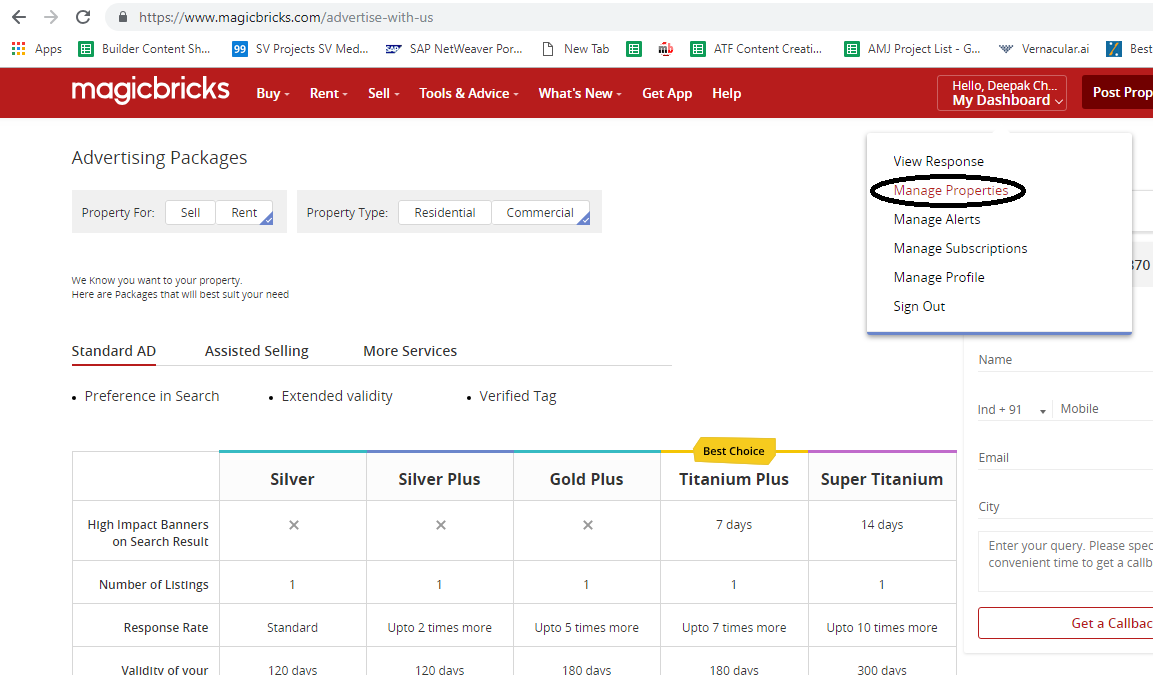
Task: Click the site lock icon in address bar
Action: [123, 17]
